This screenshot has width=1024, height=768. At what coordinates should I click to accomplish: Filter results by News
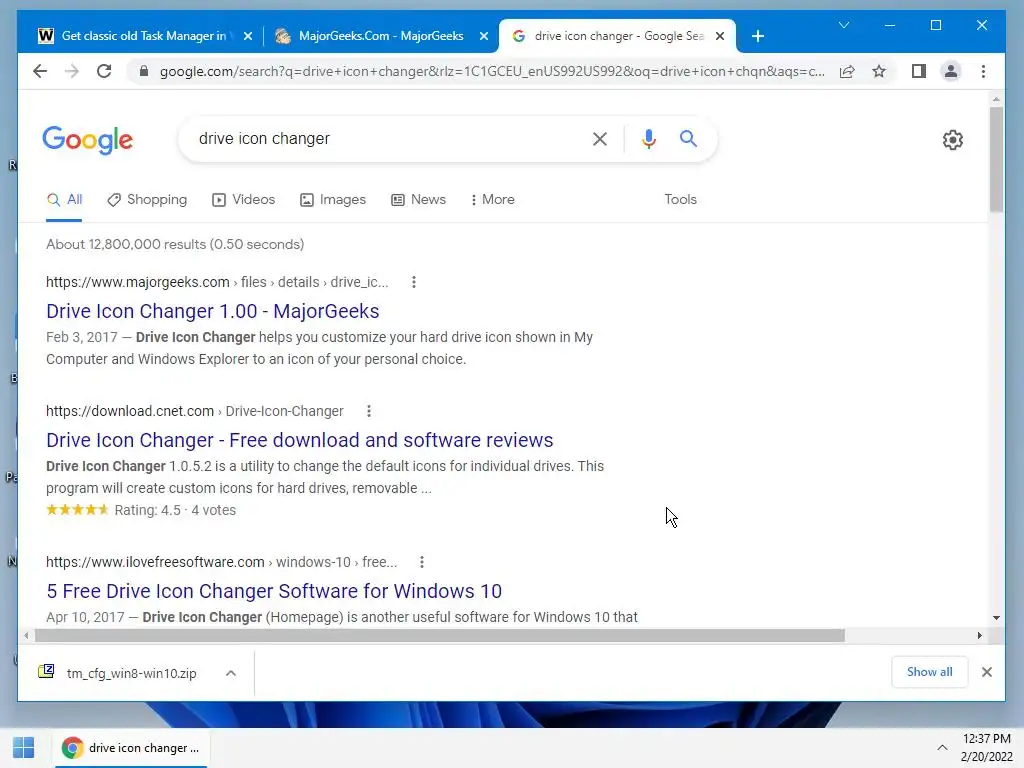419,200
